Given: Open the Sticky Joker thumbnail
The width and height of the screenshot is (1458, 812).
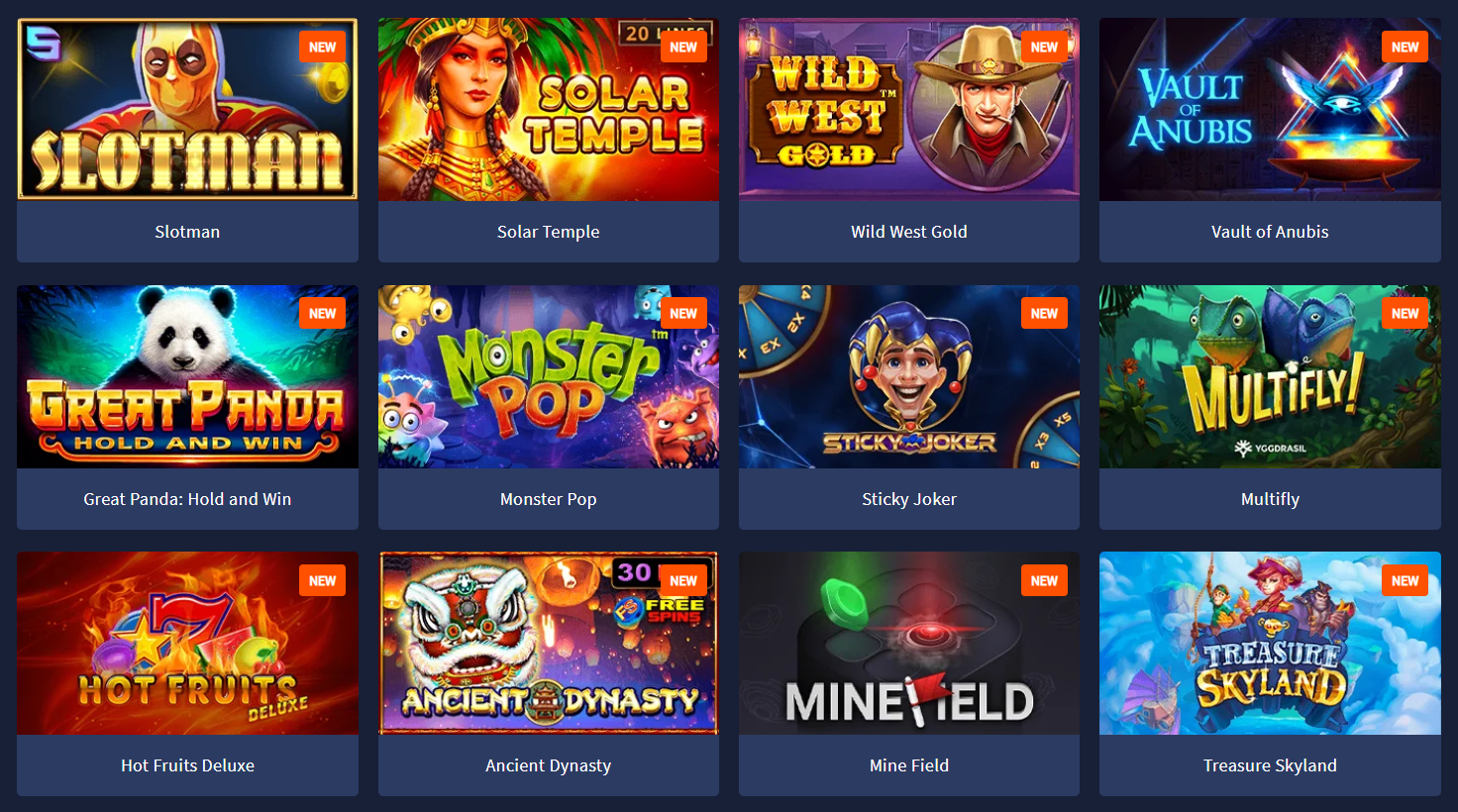Looking at the screenshot, I should [x=908, y=376].
